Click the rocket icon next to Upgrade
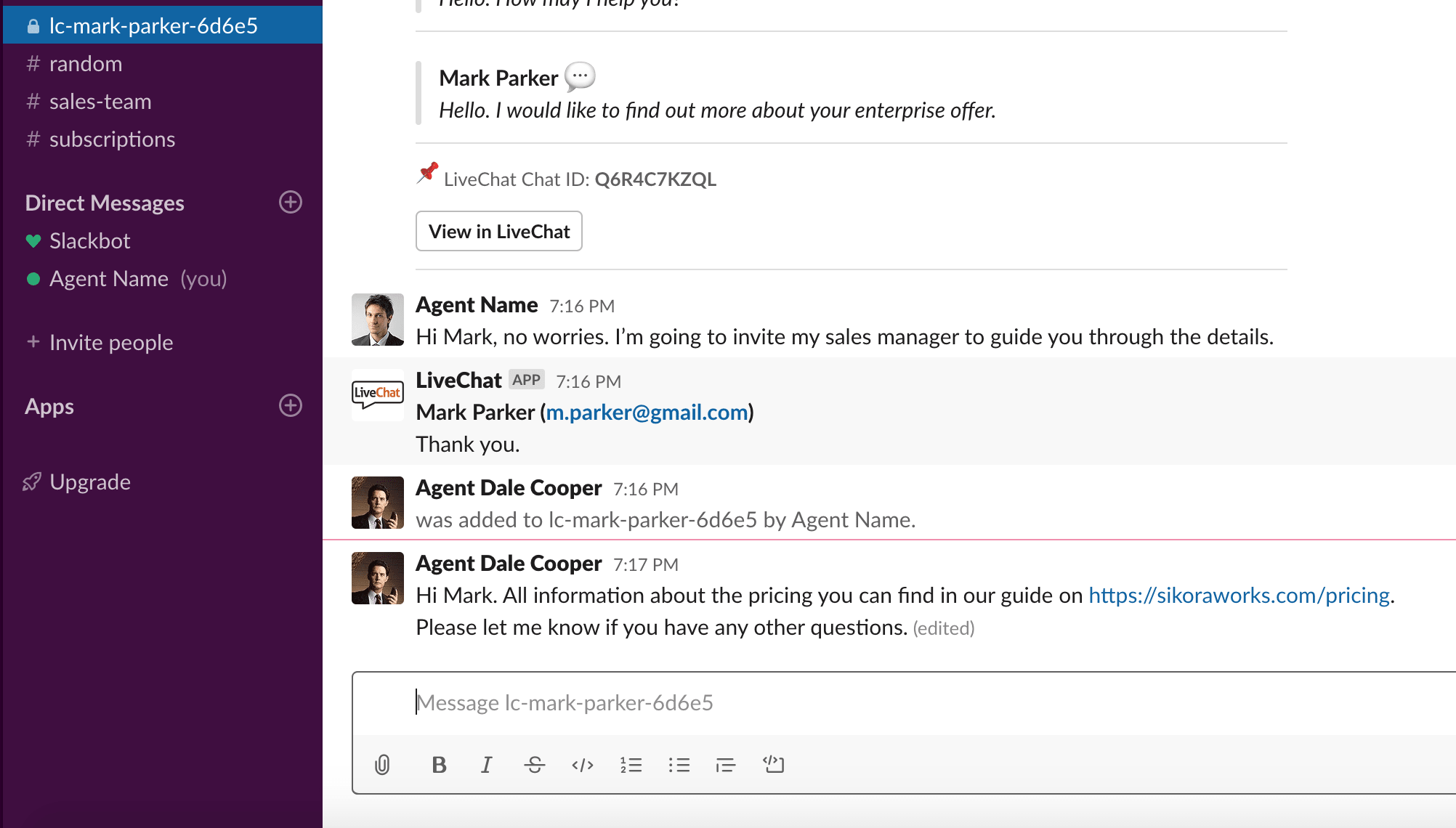This screenshot has width=1456, height=828. pos(32,482)
